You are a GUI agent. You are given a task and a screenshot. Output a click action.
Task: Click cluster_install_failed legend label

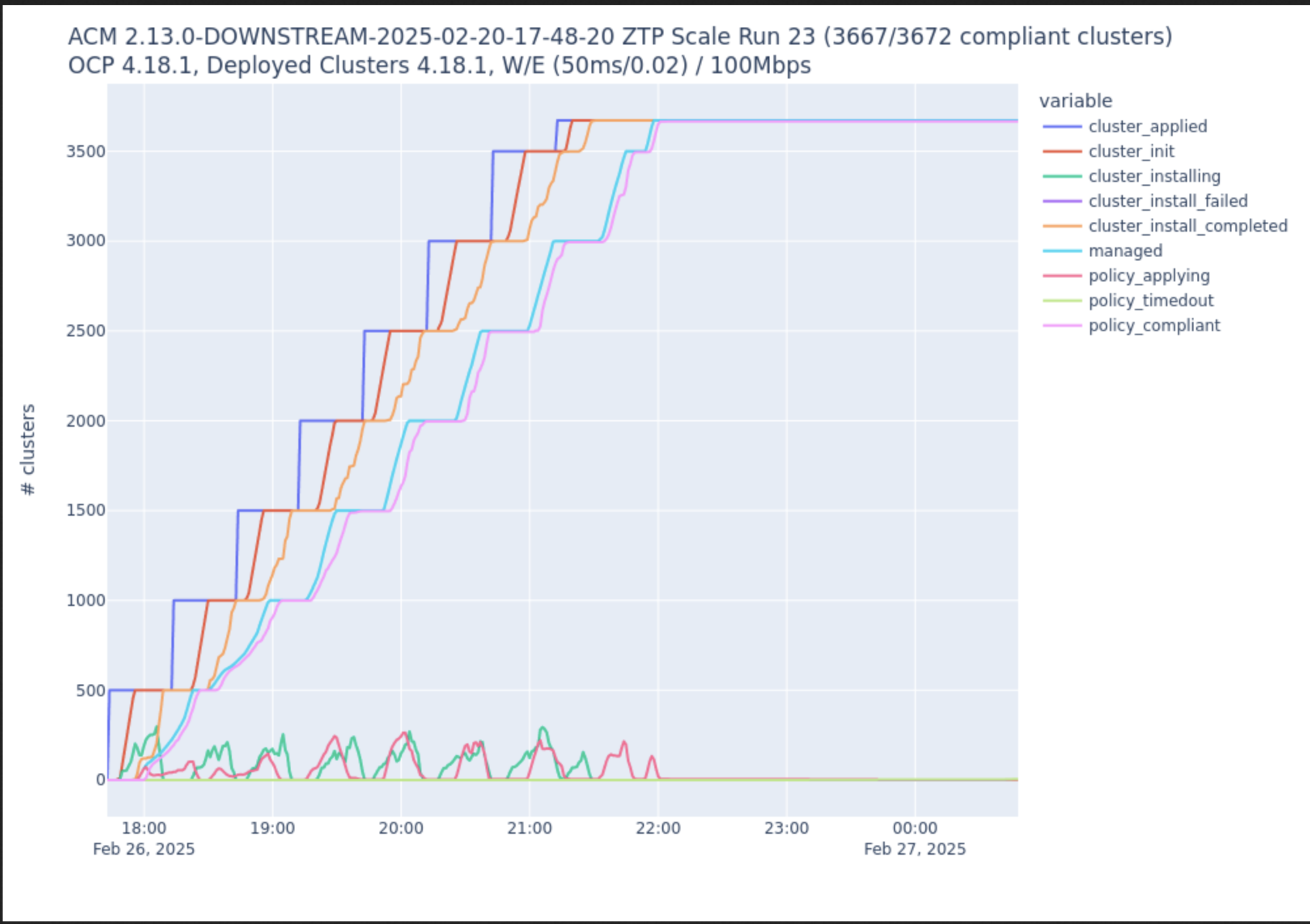(1167, 201)
